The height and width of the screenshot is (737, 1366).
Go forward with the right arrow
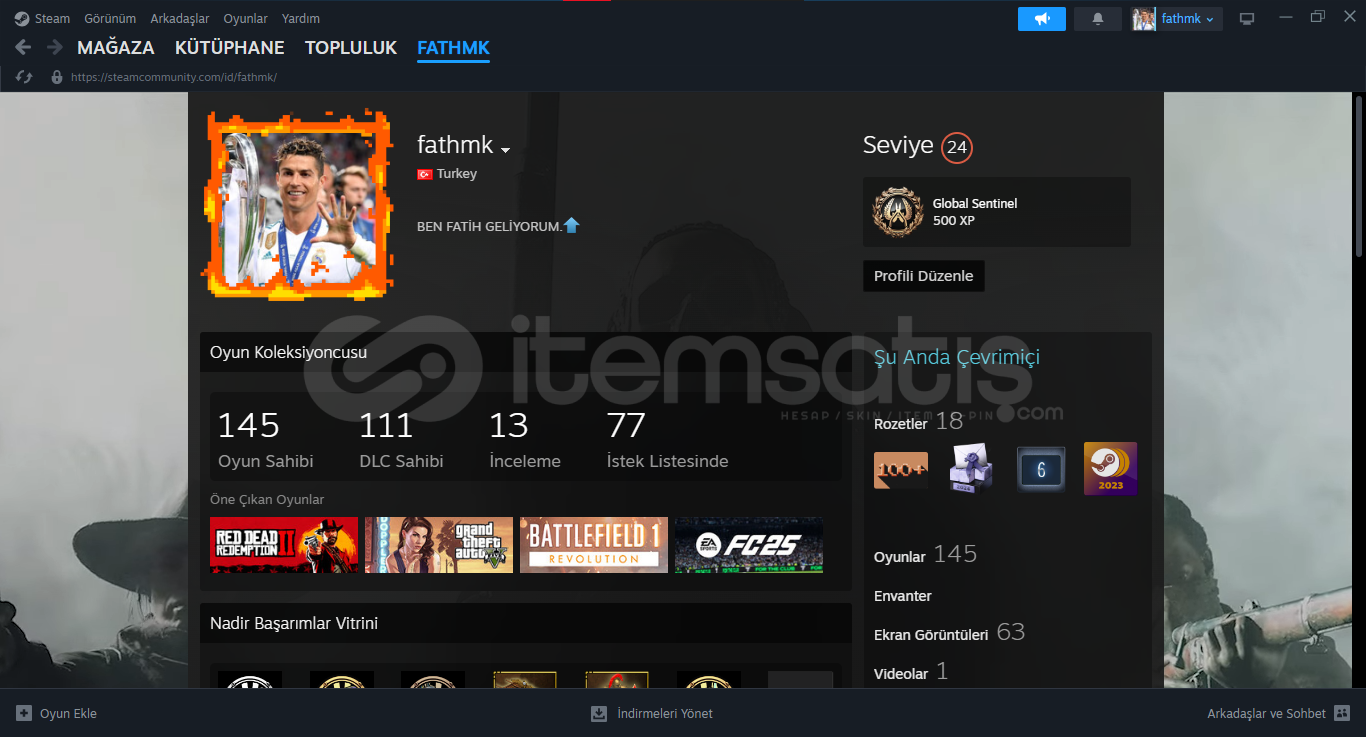pyautogui.click(x=55, y=47)
